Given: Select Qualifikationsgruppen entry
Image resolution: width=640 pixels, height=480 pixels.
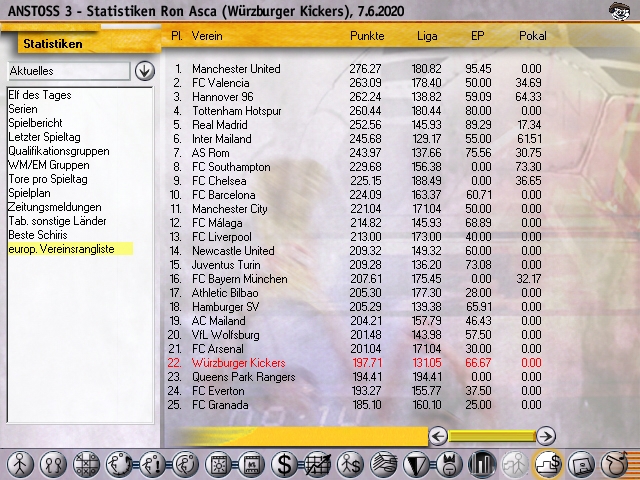Looking at the screenshot, I should pyautogui.click(x=59, y=151).
